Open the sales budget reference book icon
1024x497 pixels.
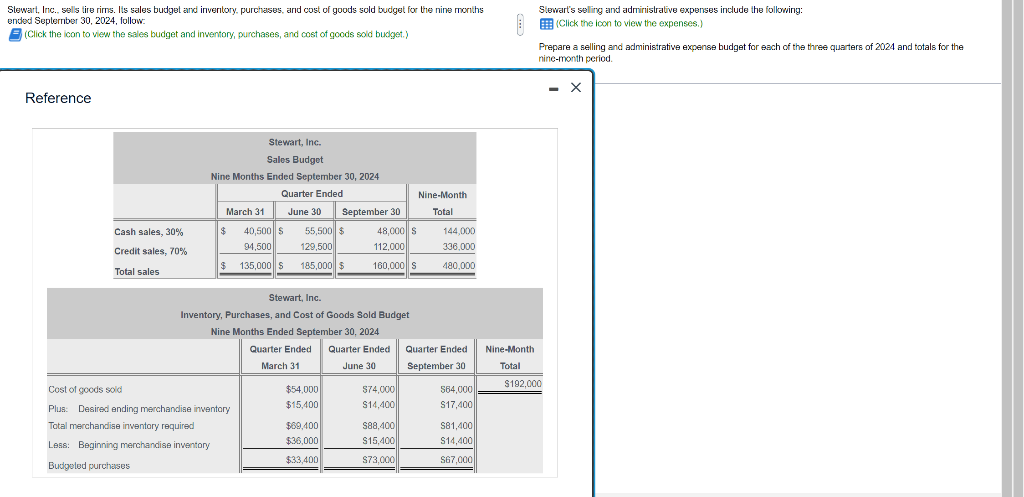(15, 35)
